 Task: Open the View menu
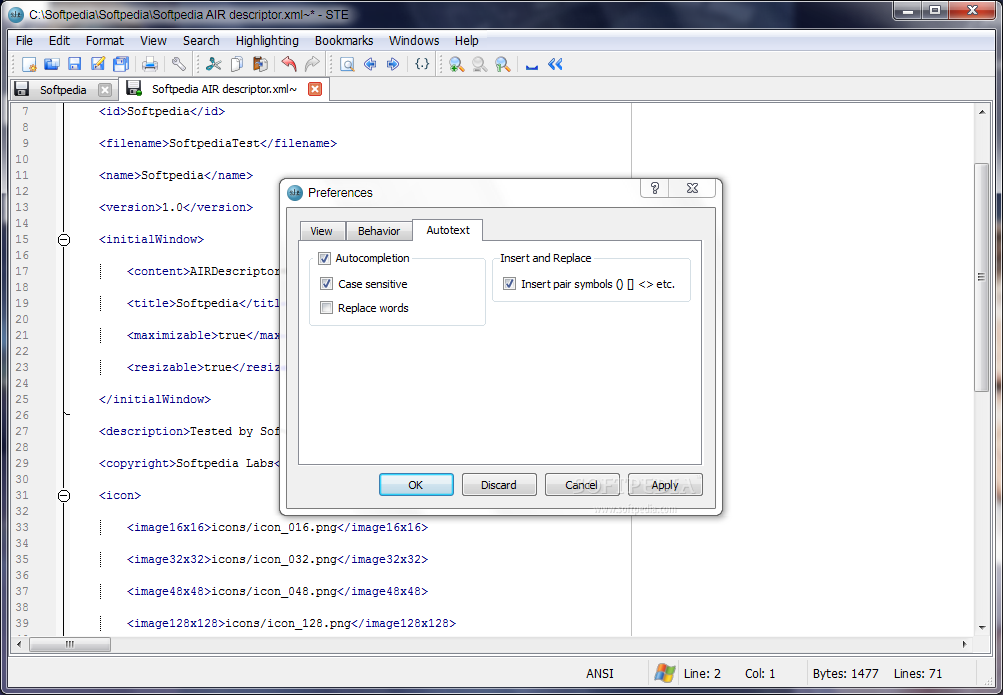(153, 40)
